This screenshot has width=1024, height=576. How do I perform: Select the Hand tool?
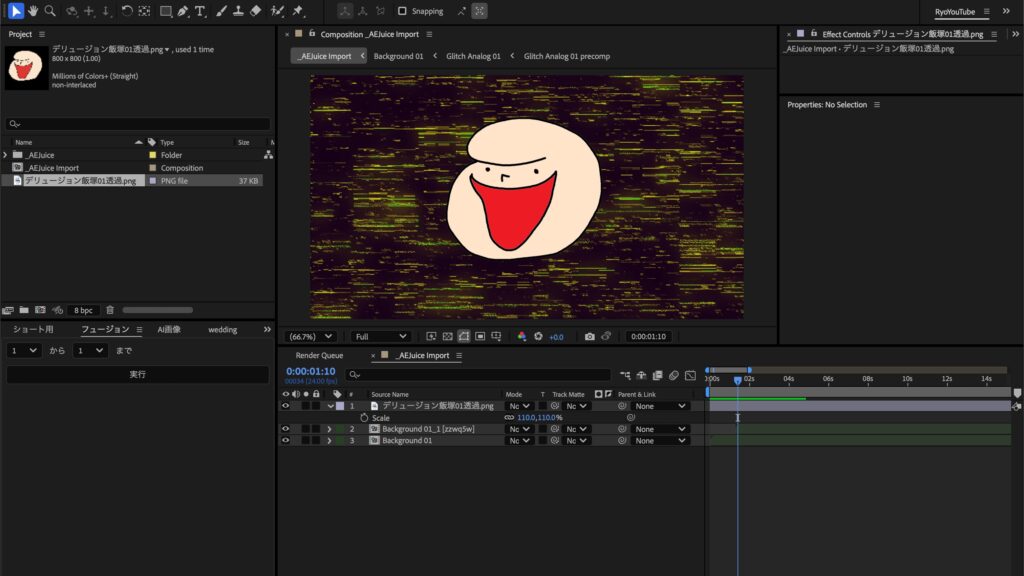point(33,10)
